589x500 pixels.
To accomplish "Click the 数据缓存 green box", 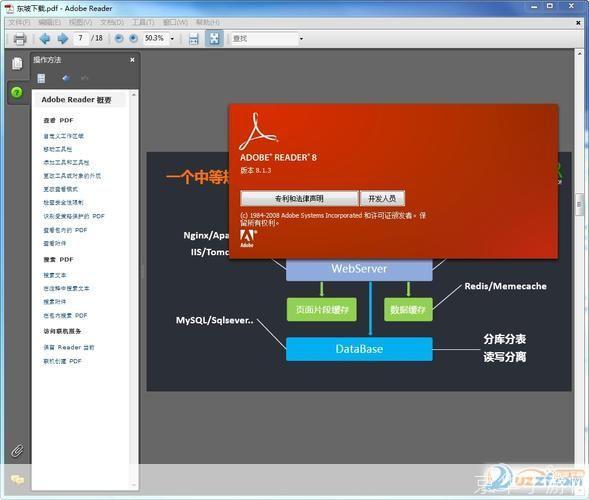I will [408, 310].
